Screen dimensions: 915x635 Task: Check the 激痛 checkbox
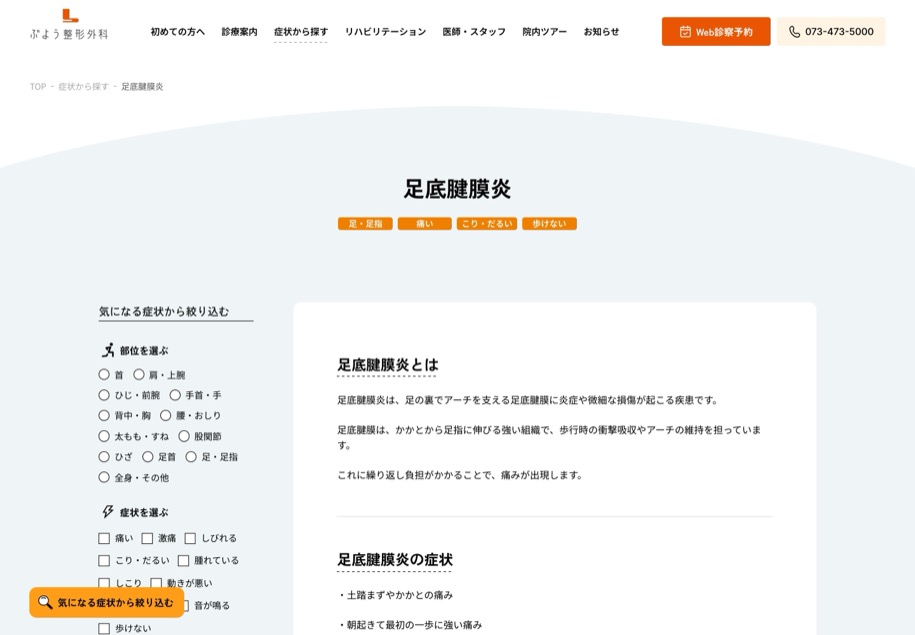[147, 538]
